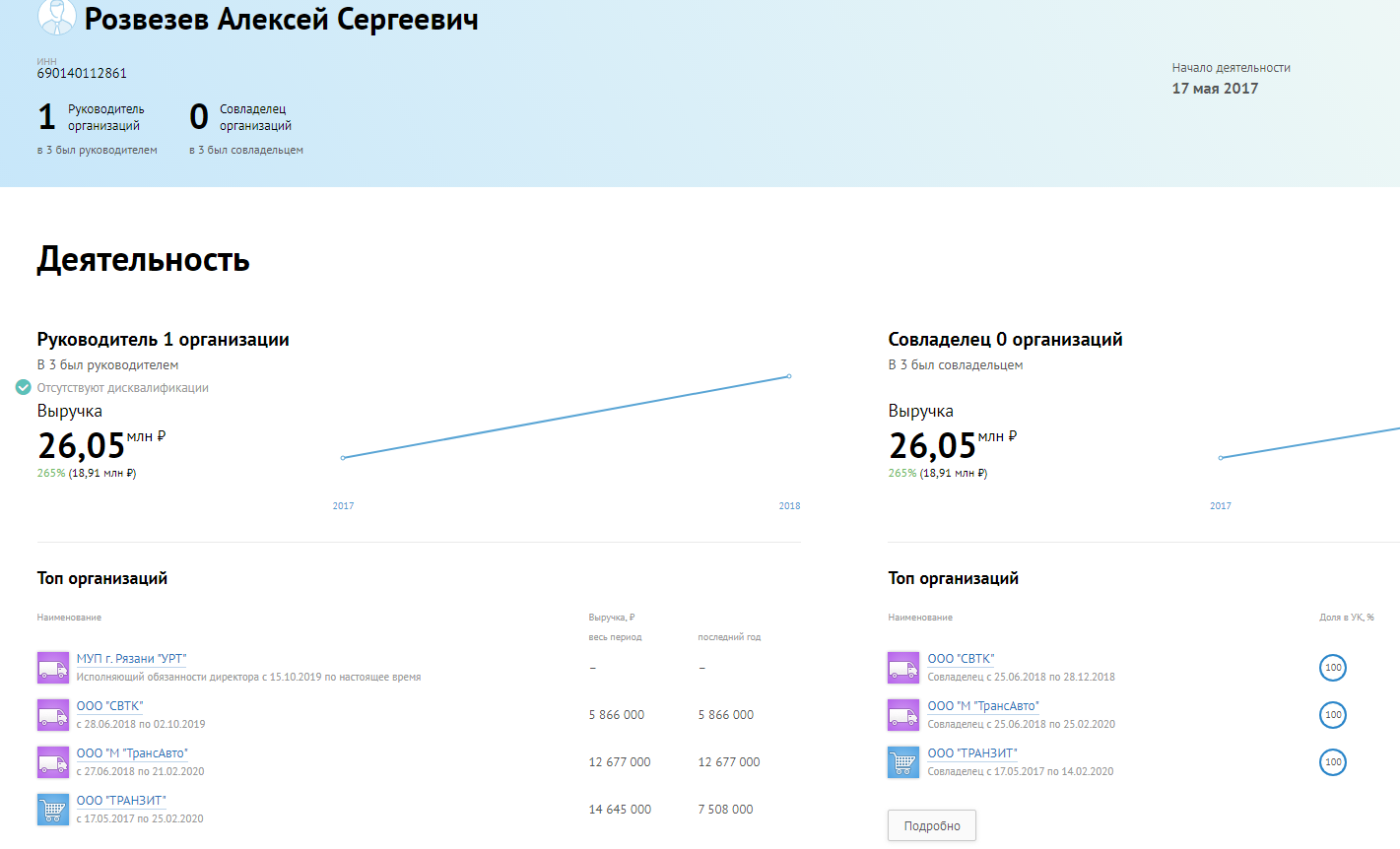Click the последний год column header
Viewport: 1400px width, 849px height.
pos(729,637)
